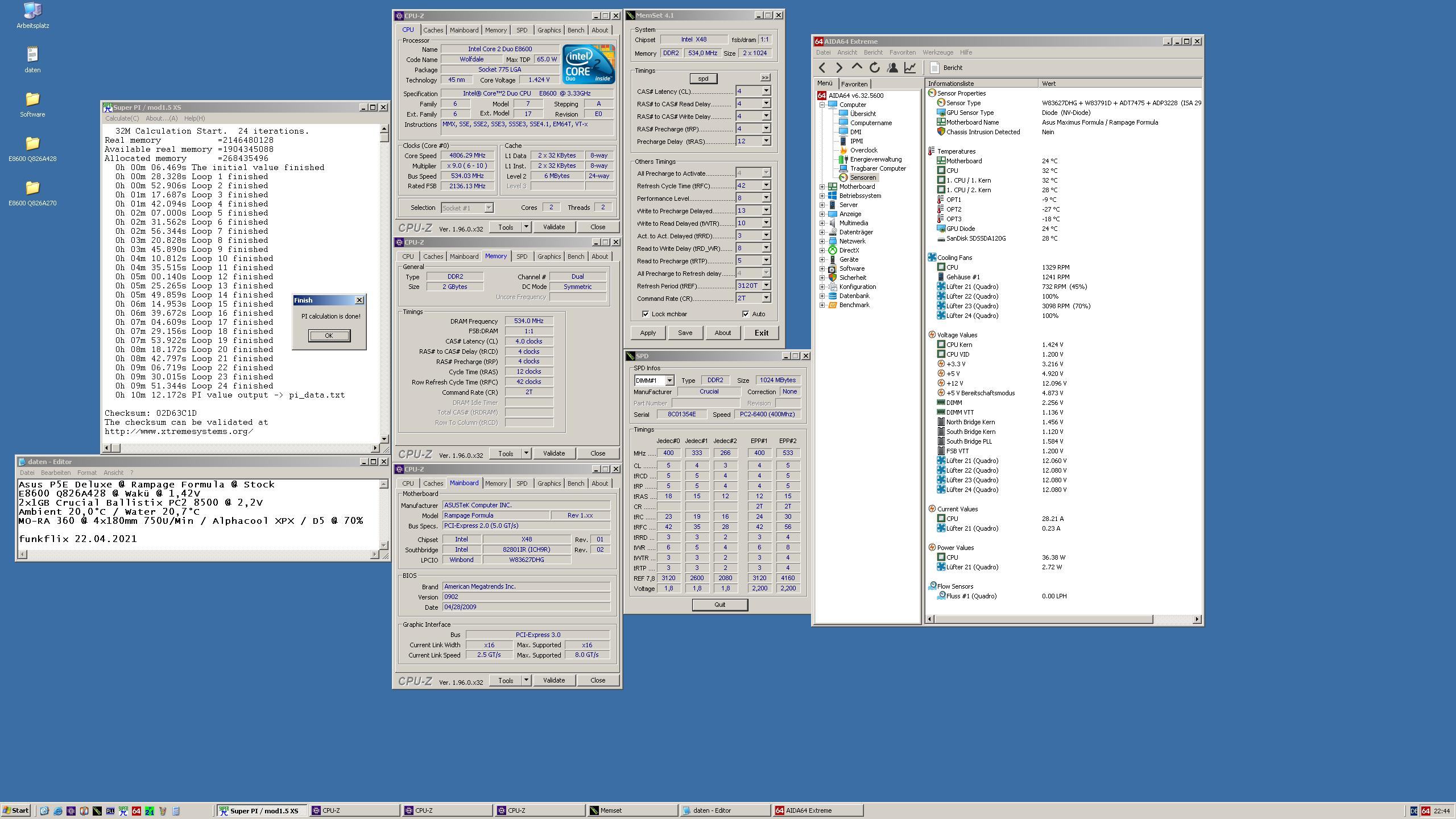
Task: Toggle Lock mchbar checkbox in MemSet
Action: 646,314
